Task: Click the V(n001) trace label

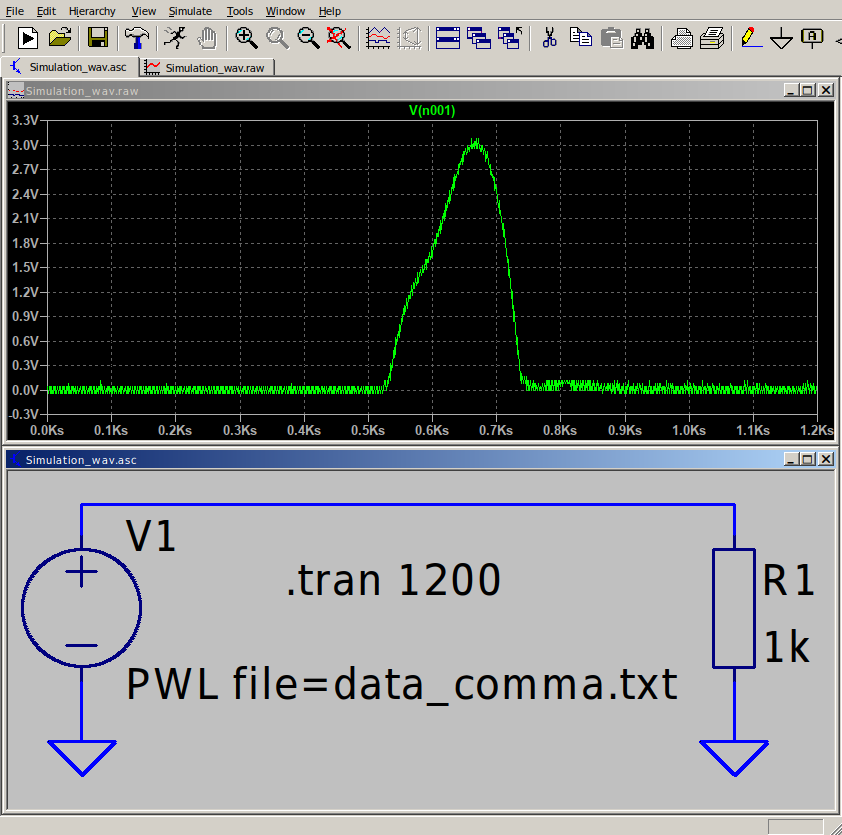Action: coord(432,111)
